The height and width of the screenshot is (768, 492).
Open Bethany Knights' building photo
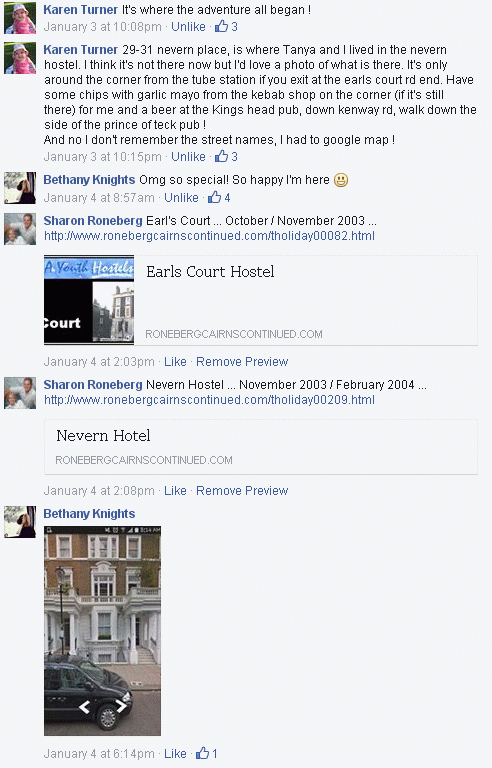coord(102,631)
